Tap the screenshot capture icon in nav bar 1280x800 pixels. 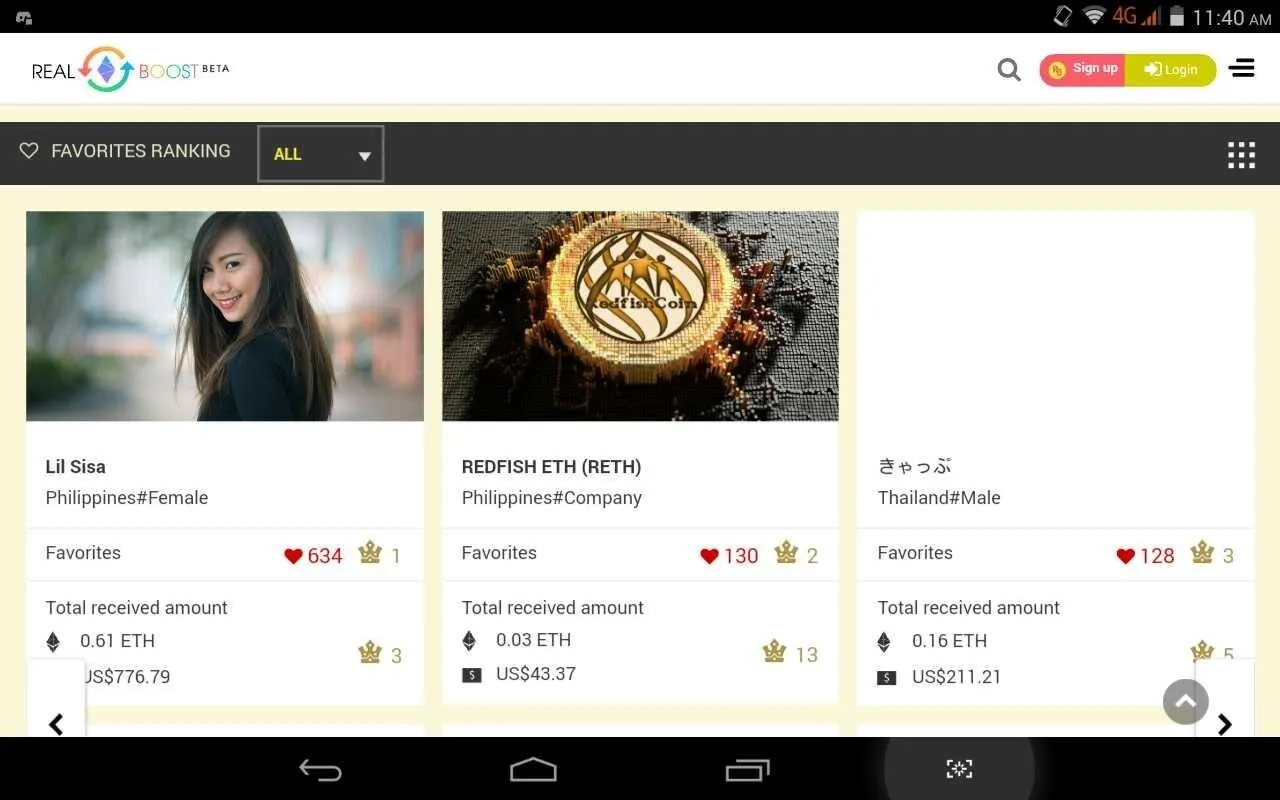[959, 769]
